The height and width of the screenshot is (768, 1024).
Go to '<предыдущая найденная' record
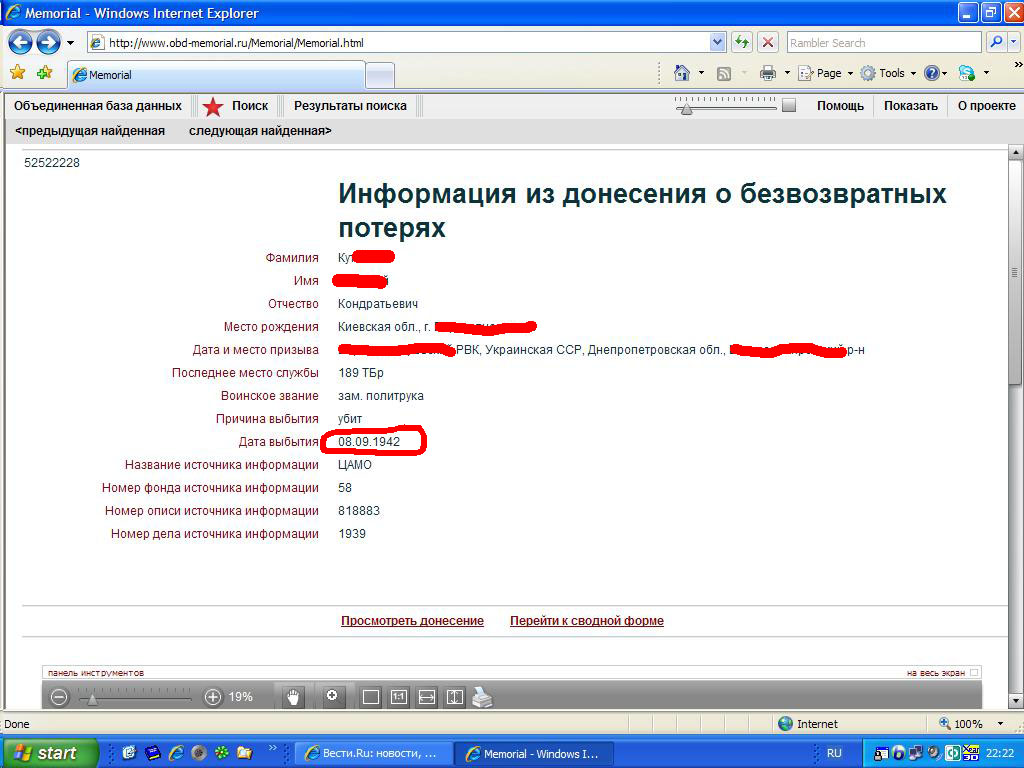(90, 131)
